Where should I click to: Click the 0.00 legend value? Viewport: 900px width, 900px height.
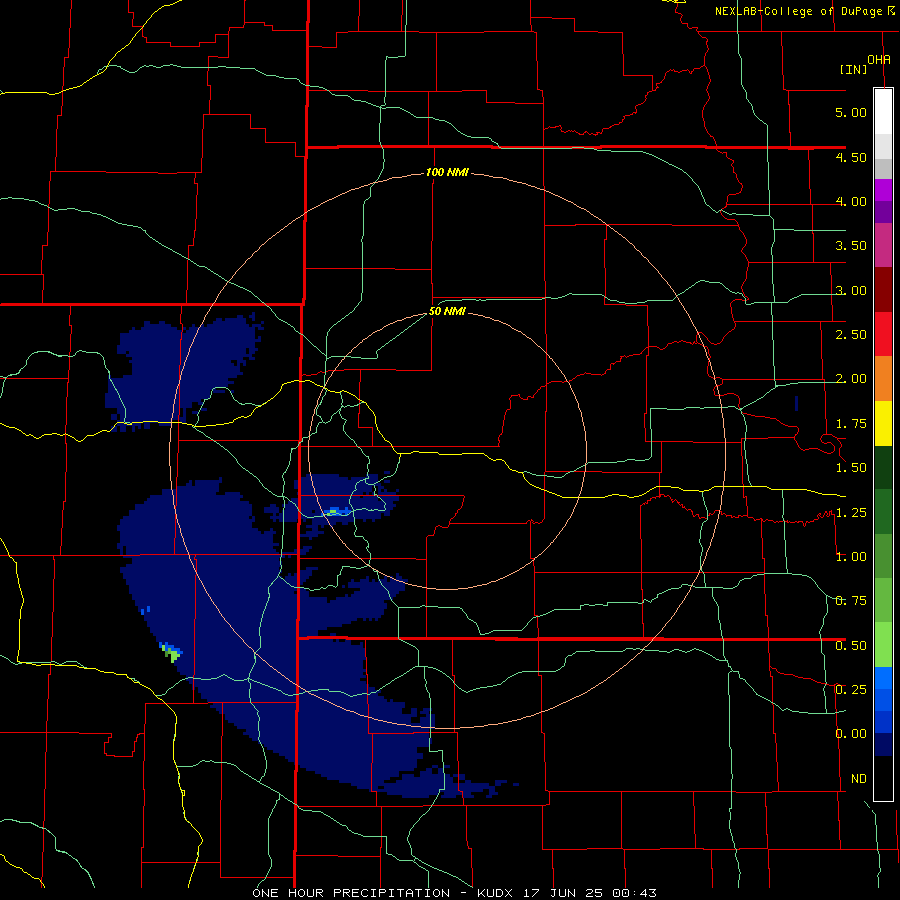coord(851,734)
